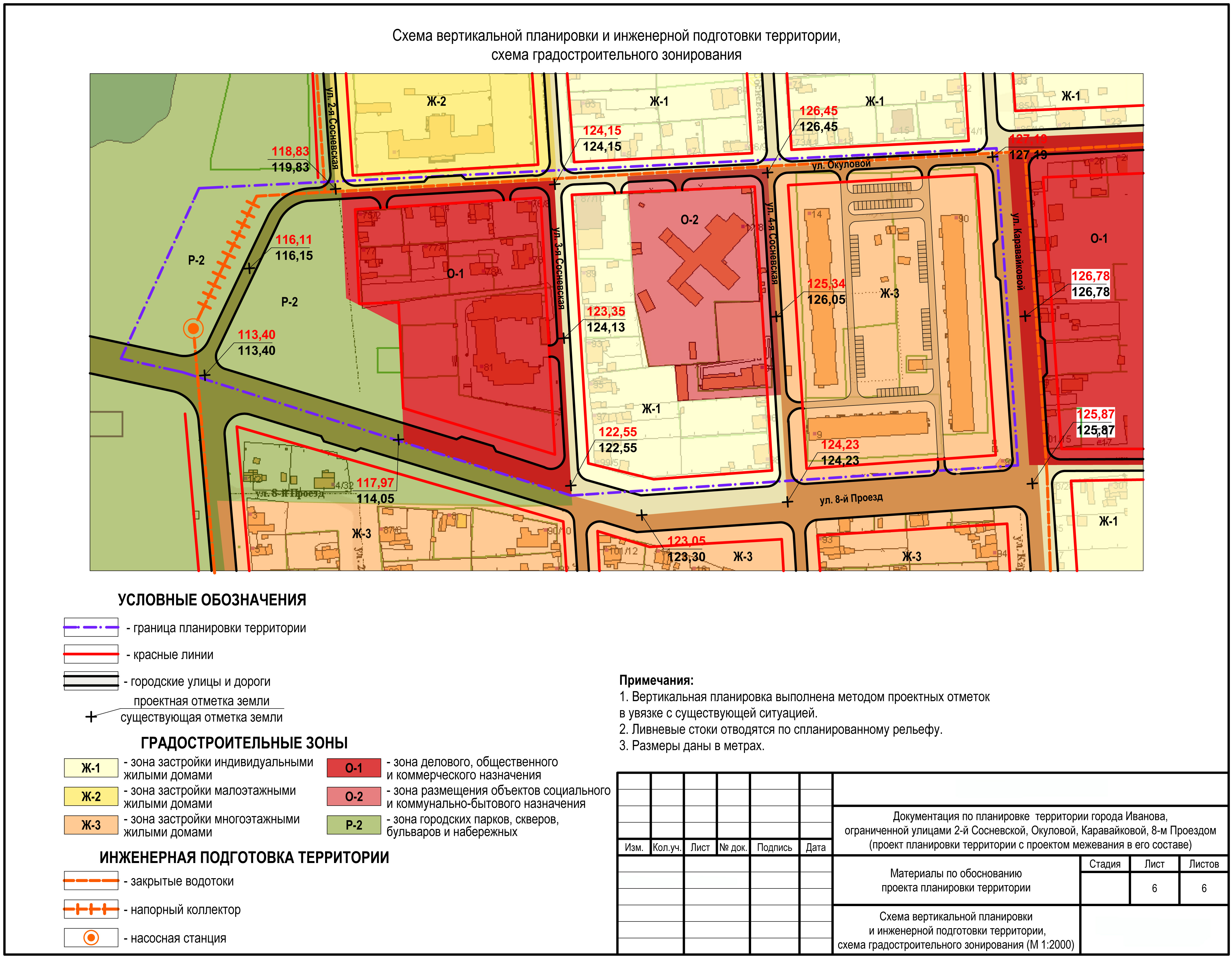This screenshot has height=959, width=1232.
Task: Click the Ж-2 zone legend swatch
Action: (91, 796)
